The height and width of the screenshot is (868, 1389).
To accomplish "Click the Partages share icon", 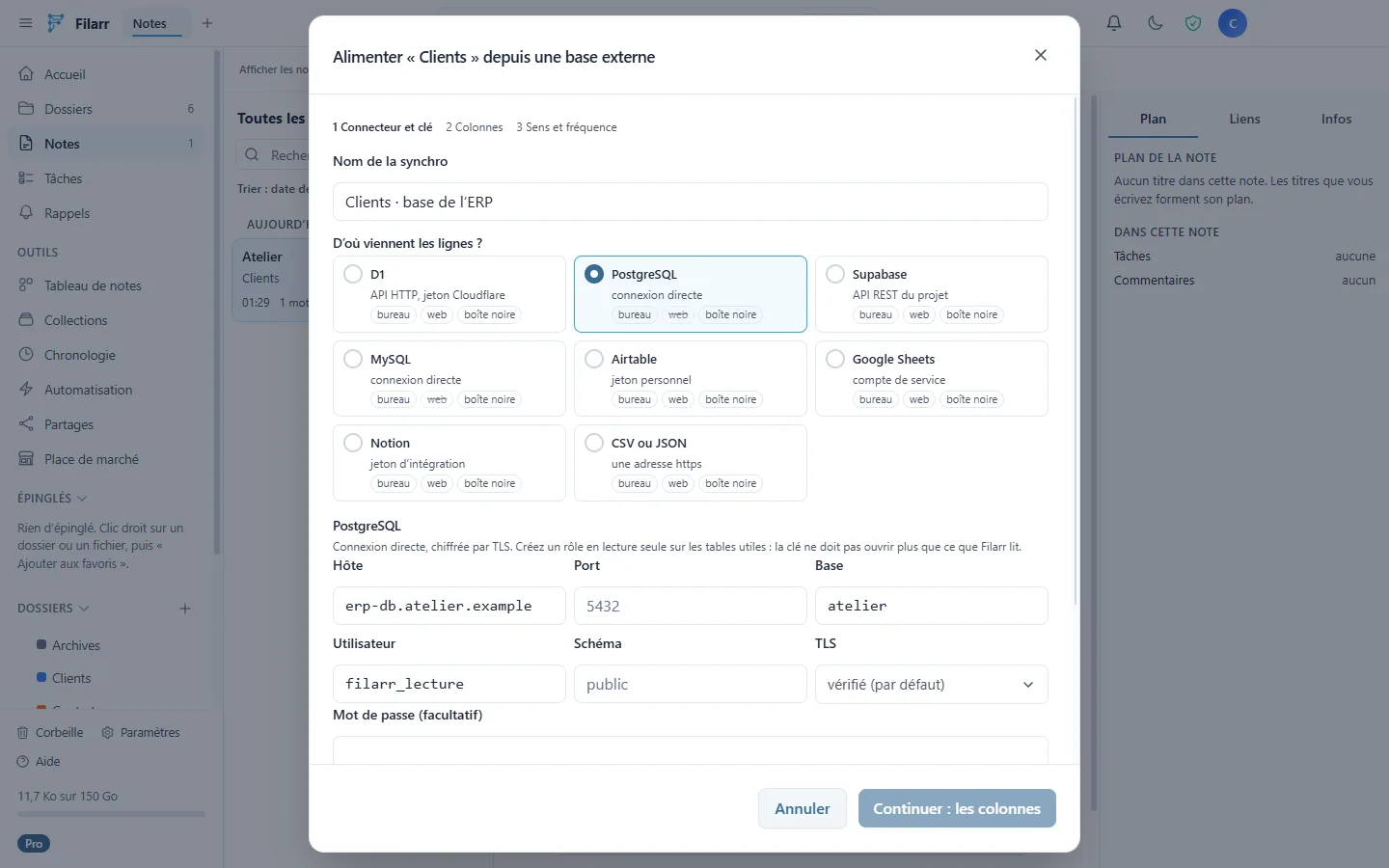I will (x=26, y=424).
